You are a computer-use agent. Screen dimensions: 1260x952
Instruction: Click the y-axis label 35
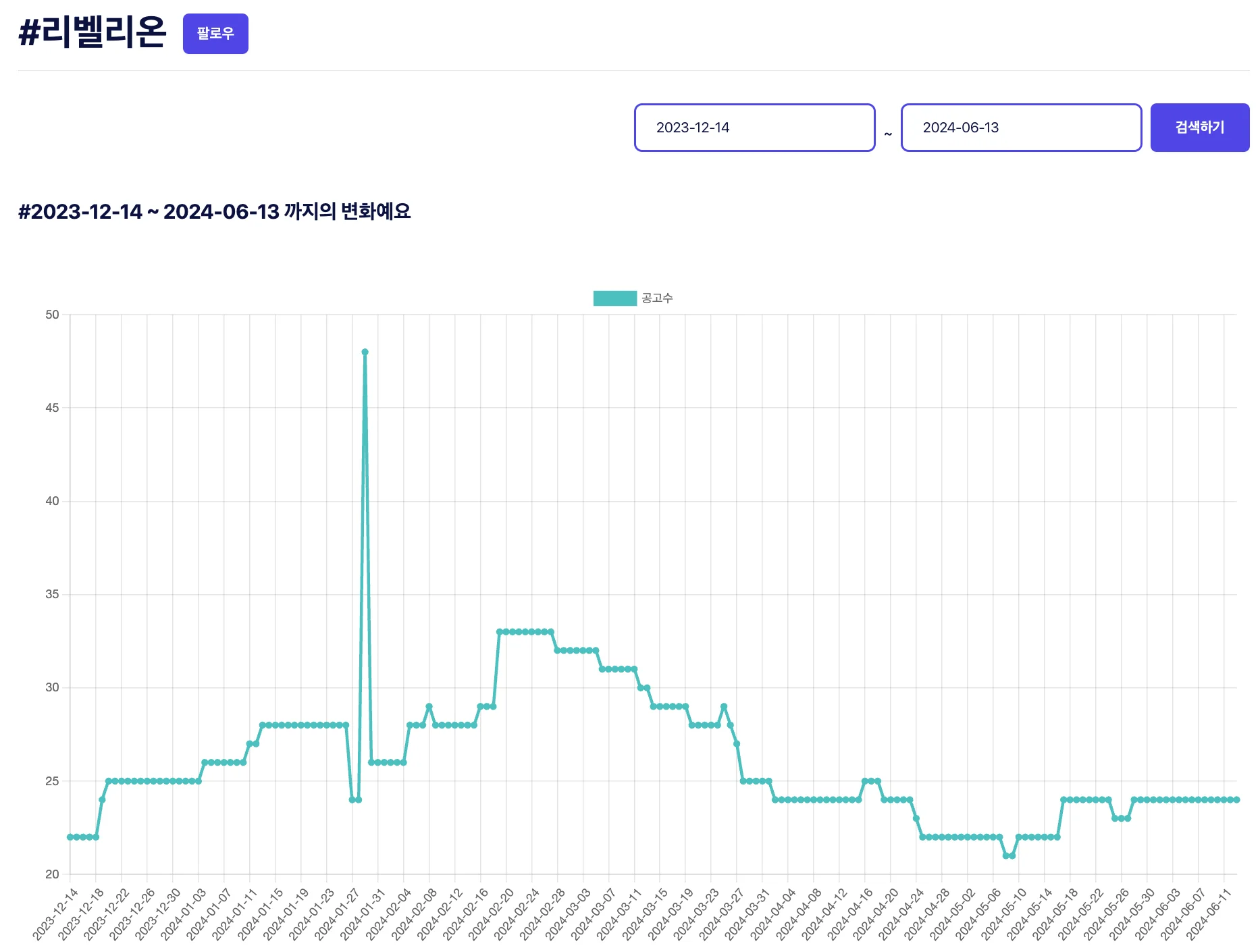(x=52, y=595)
